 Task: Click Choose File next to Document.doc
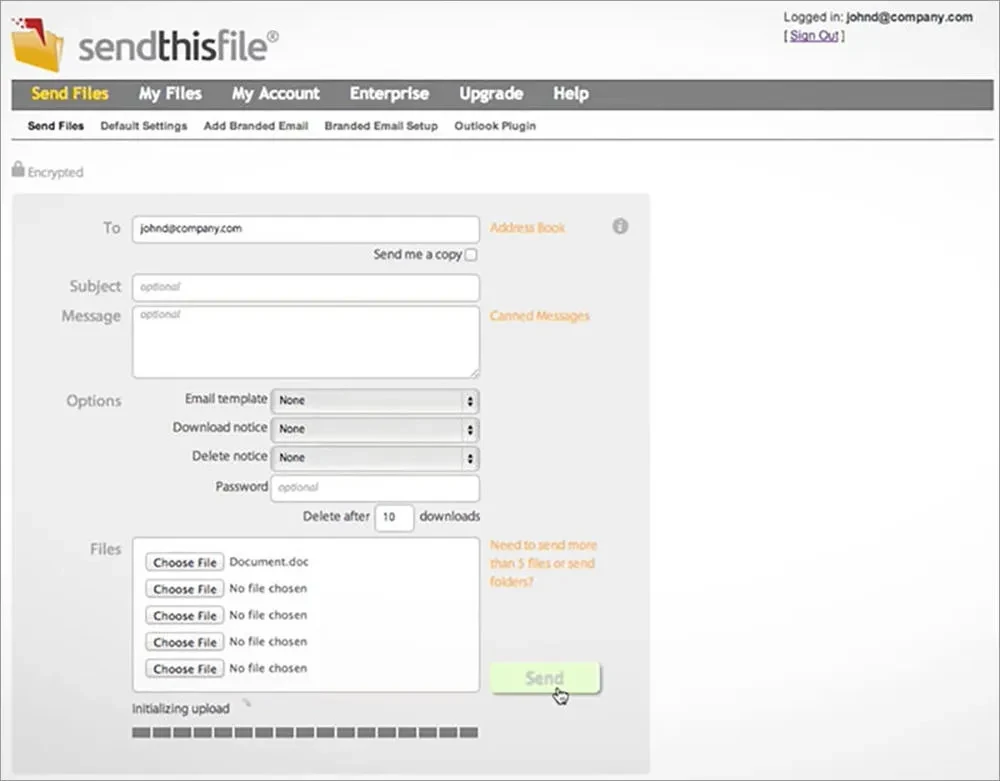[185, 563]
